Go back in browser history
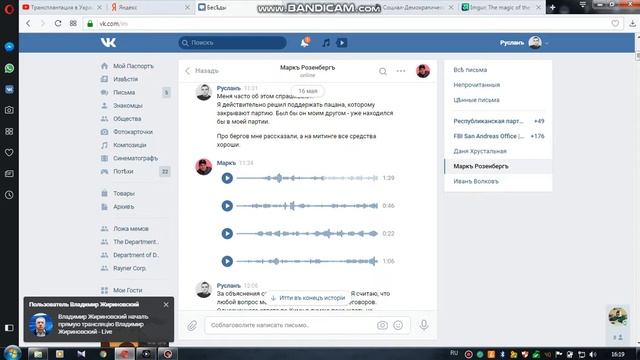This screenshot has width=640, height=360. coord(28,23)
